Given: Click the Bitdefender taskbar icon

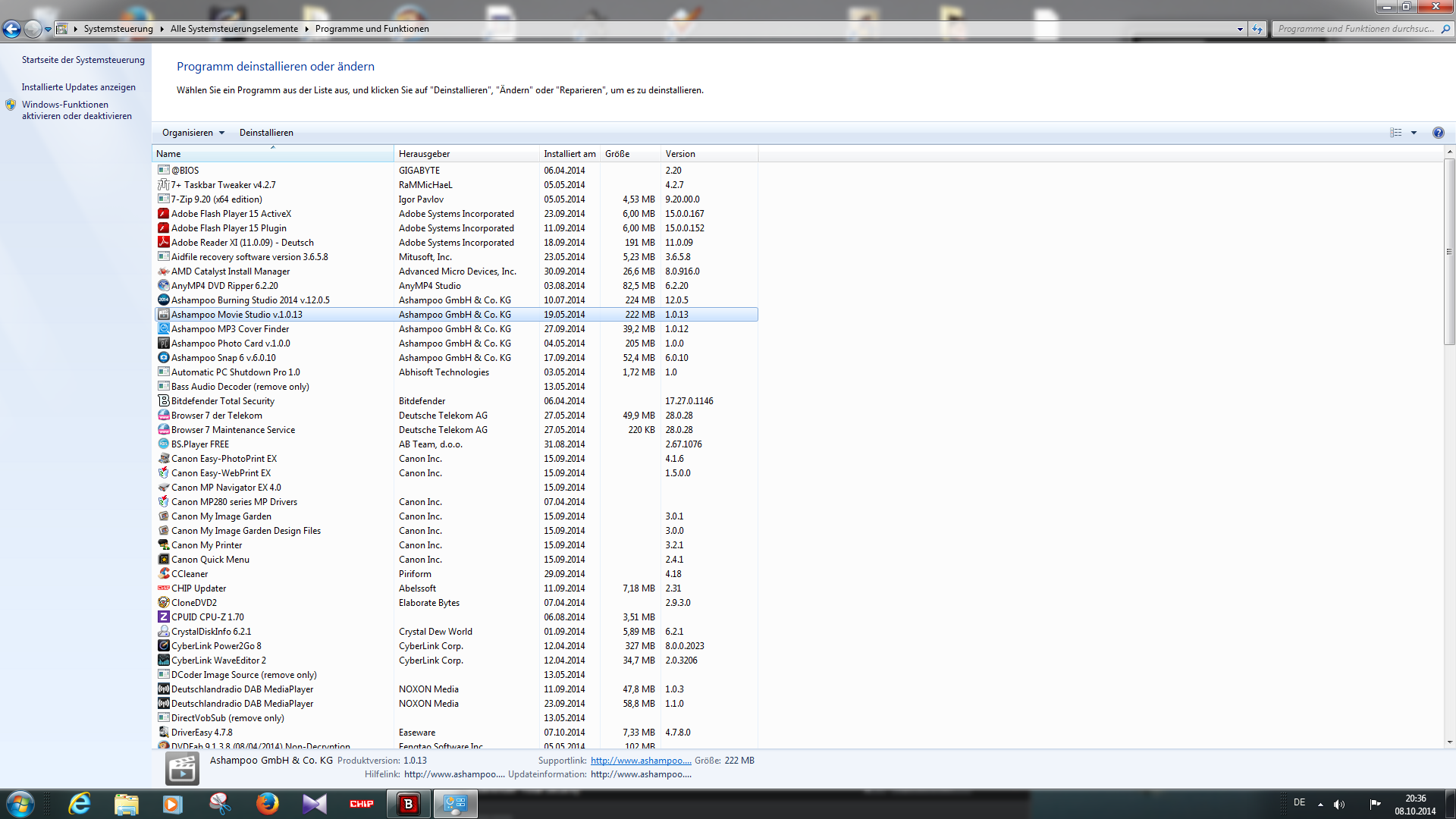Looking at the screenshot, I should pyautogui.click(x=409, y=804).
